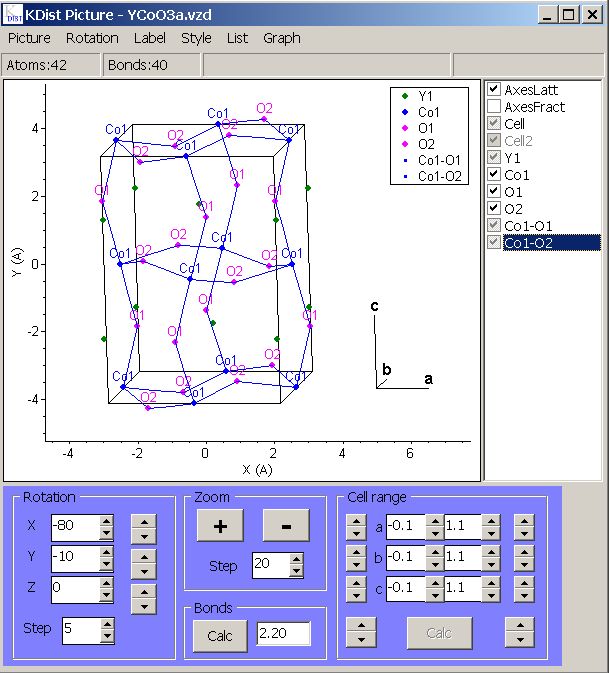Viewport: 609px width, 673px height.
Task: Decrease Rotation Z value with spinner down arrow
Action: [106, 595]
